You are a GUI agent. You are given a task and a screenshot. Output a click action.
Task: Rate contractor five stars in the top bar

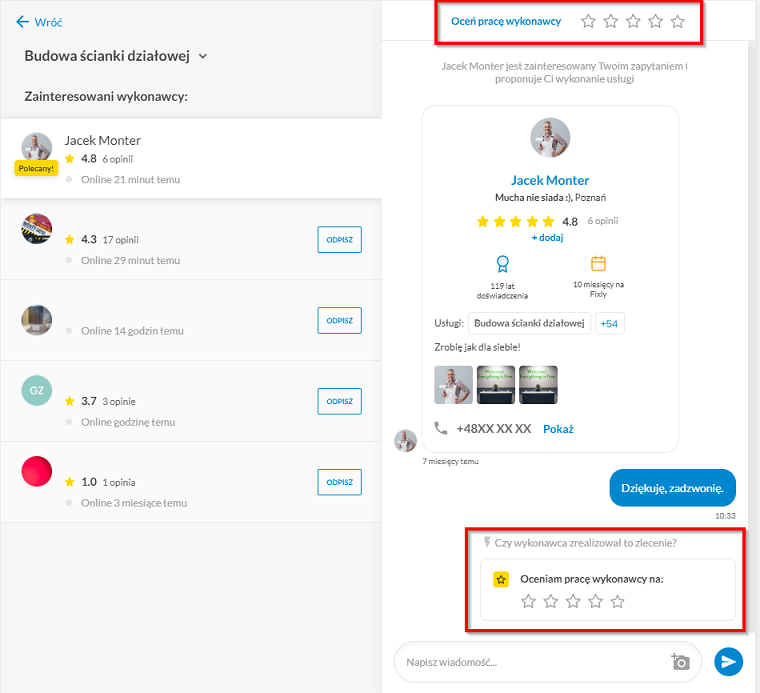click(678, 21)
